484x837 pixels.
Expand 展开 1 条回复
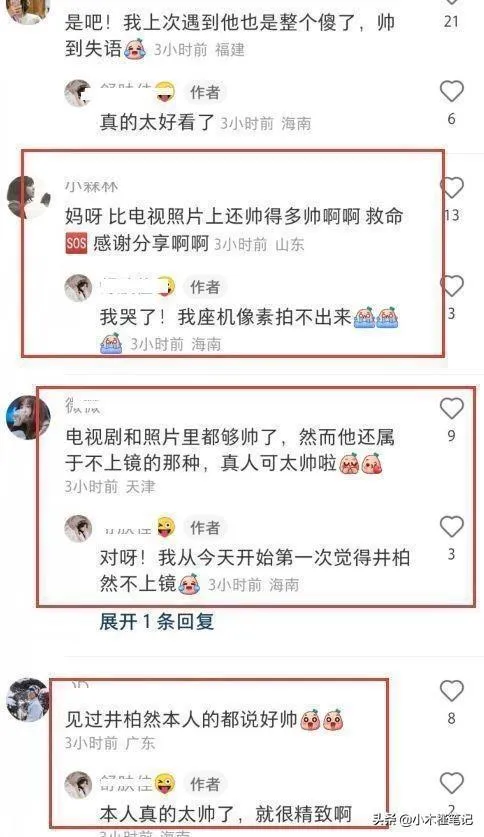tap(157, 621)
